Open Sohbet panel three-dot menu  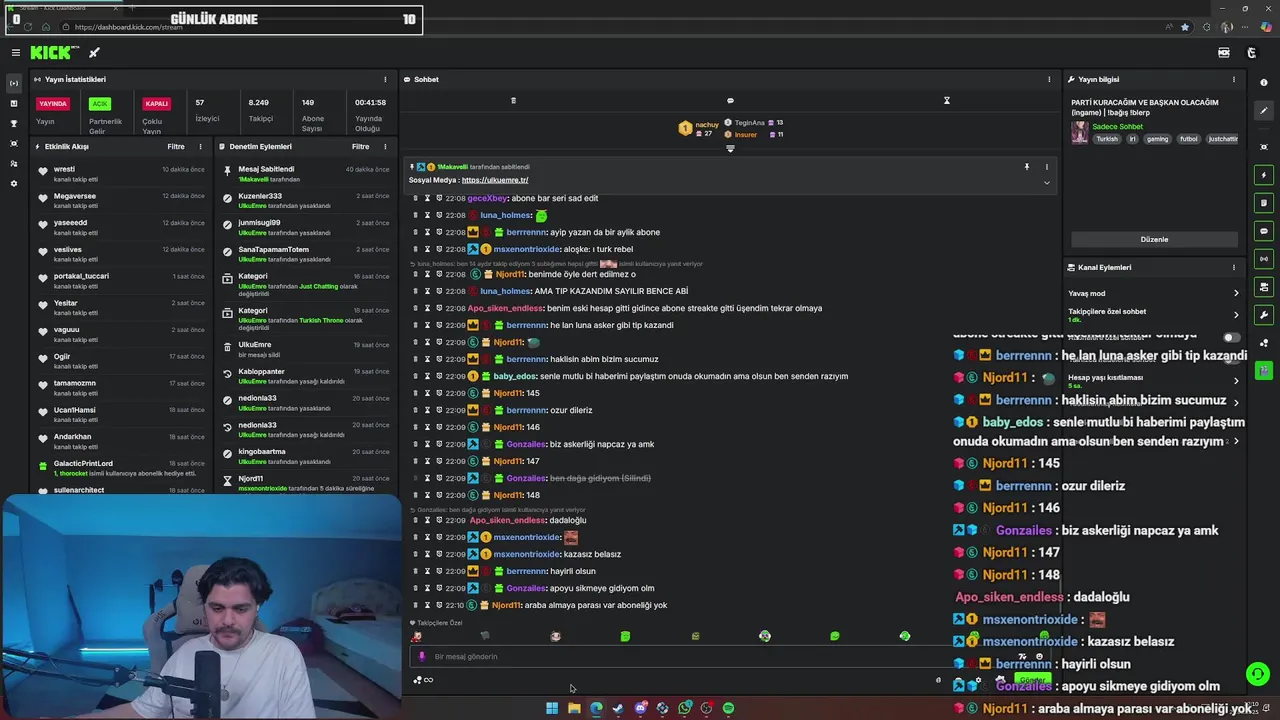pos(1049,79)
